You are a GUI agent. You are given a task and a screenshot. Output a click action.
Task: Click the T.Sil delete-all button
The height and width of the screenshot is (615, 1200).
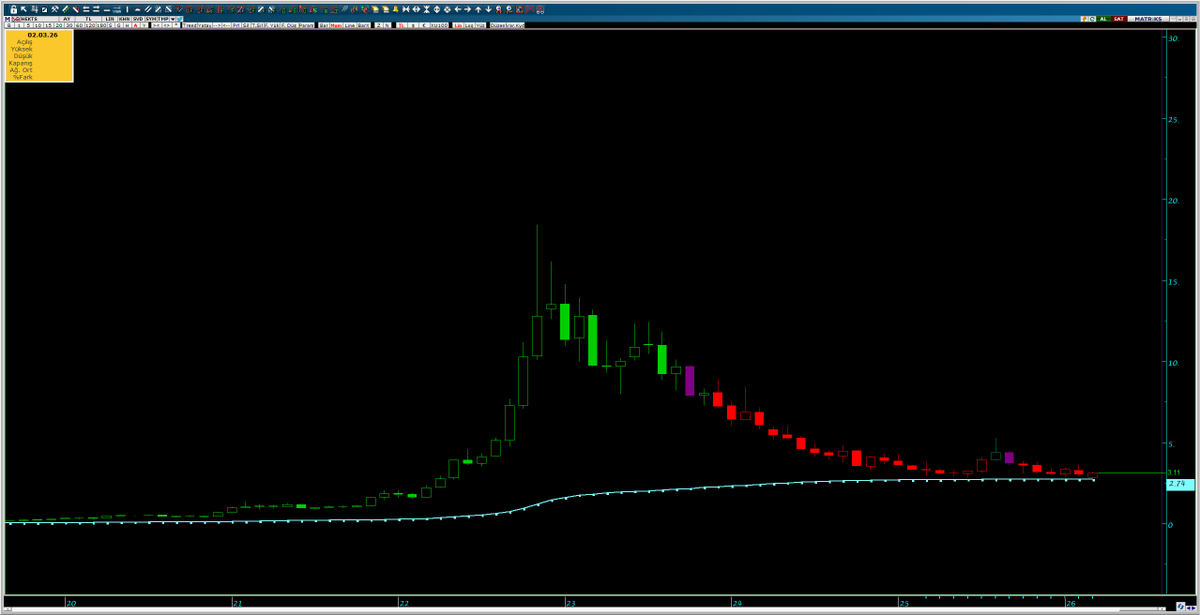[x=256, y=25]
